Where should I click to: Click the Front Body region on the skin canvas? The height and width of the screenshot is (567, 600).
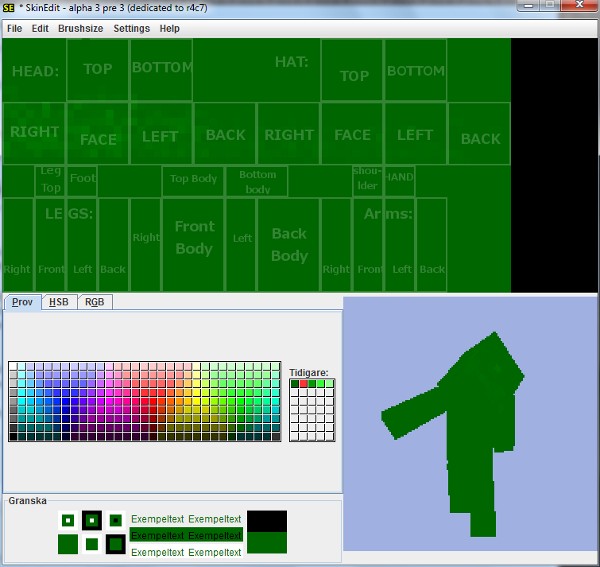194,238
